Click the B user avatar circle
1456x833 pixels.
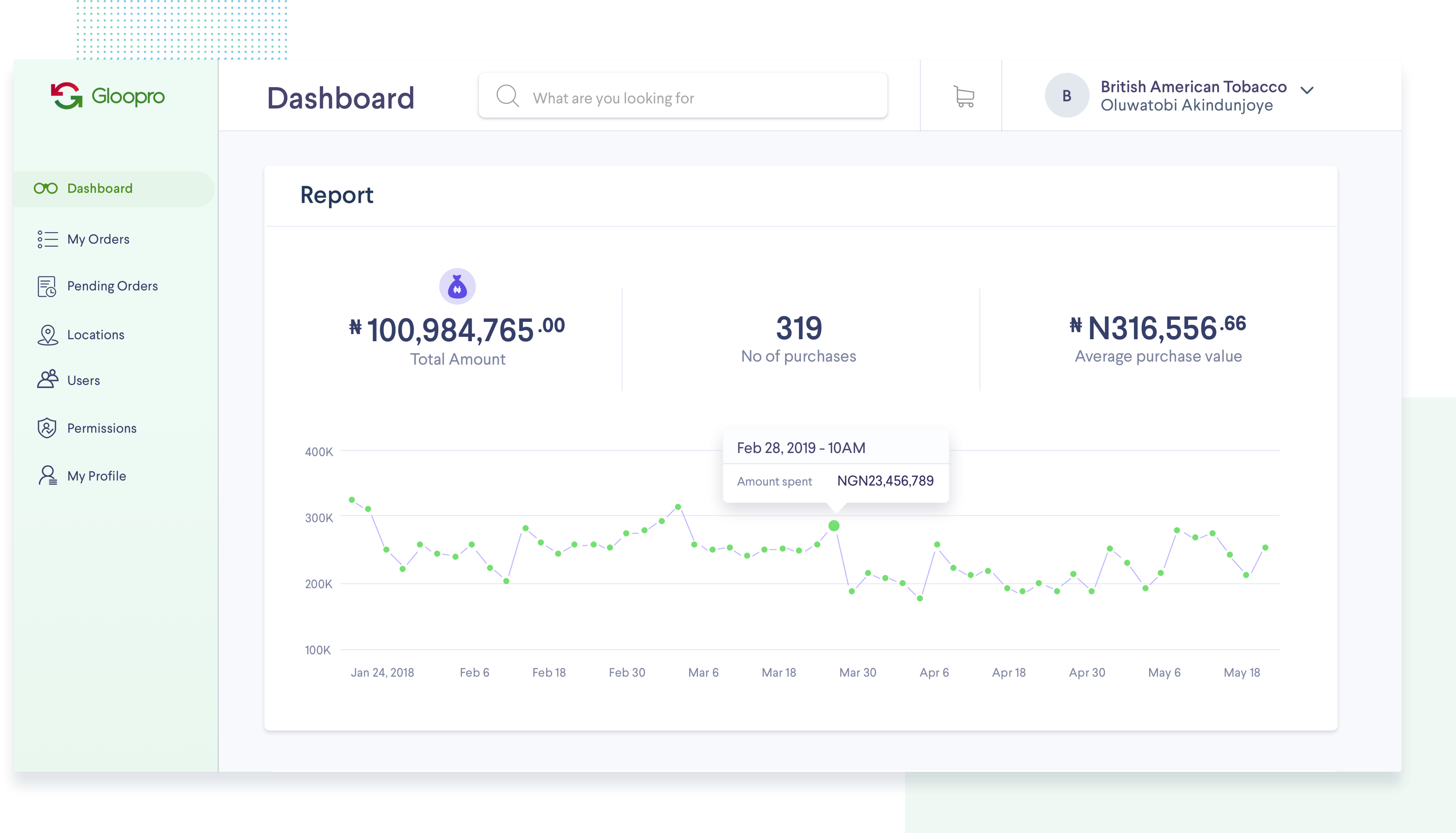(x=1066, y=95)
